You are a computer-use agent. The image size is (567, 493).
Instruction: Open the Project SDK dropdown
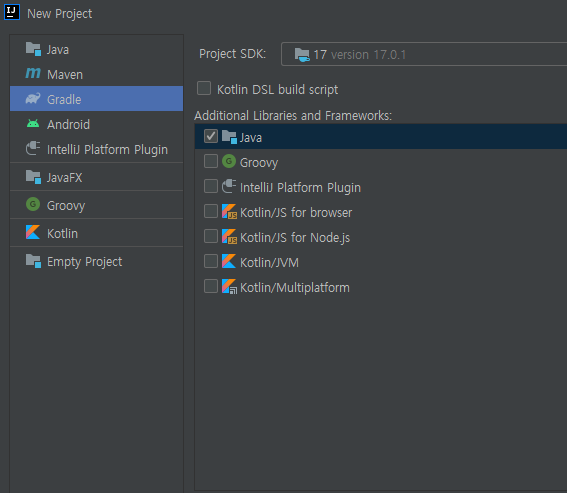pyautogui.click(x=424, y=54)
